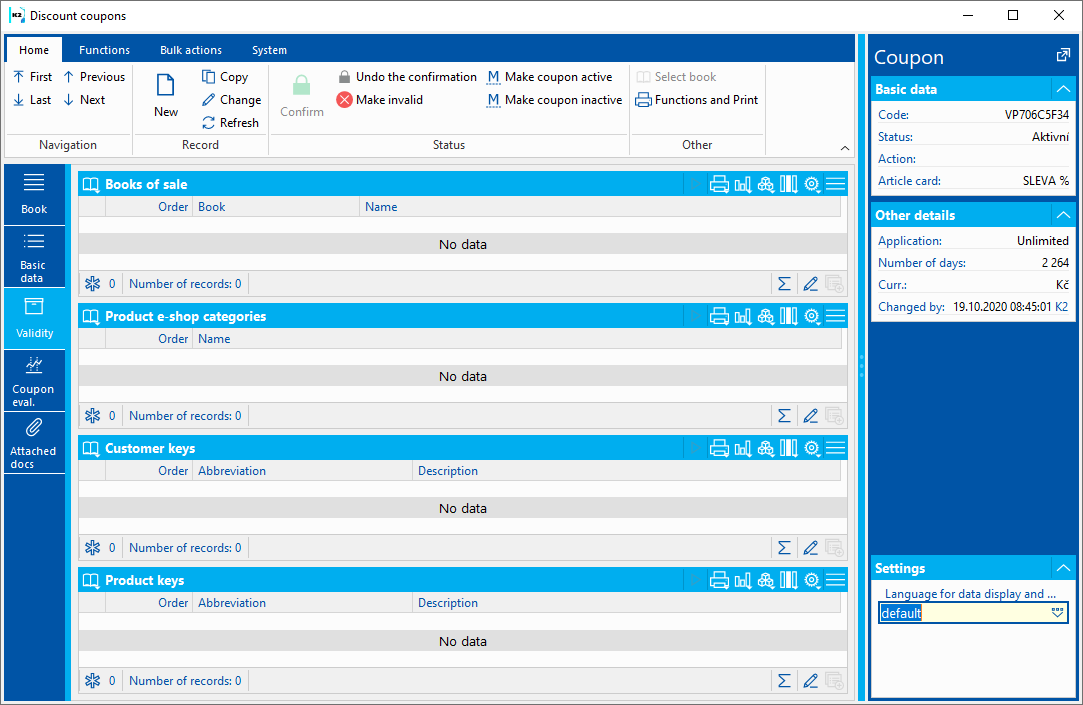This screenshot has width=1083, height=705.
Task: Collapse the Settings section
Action: click(x=1063, y=568)
